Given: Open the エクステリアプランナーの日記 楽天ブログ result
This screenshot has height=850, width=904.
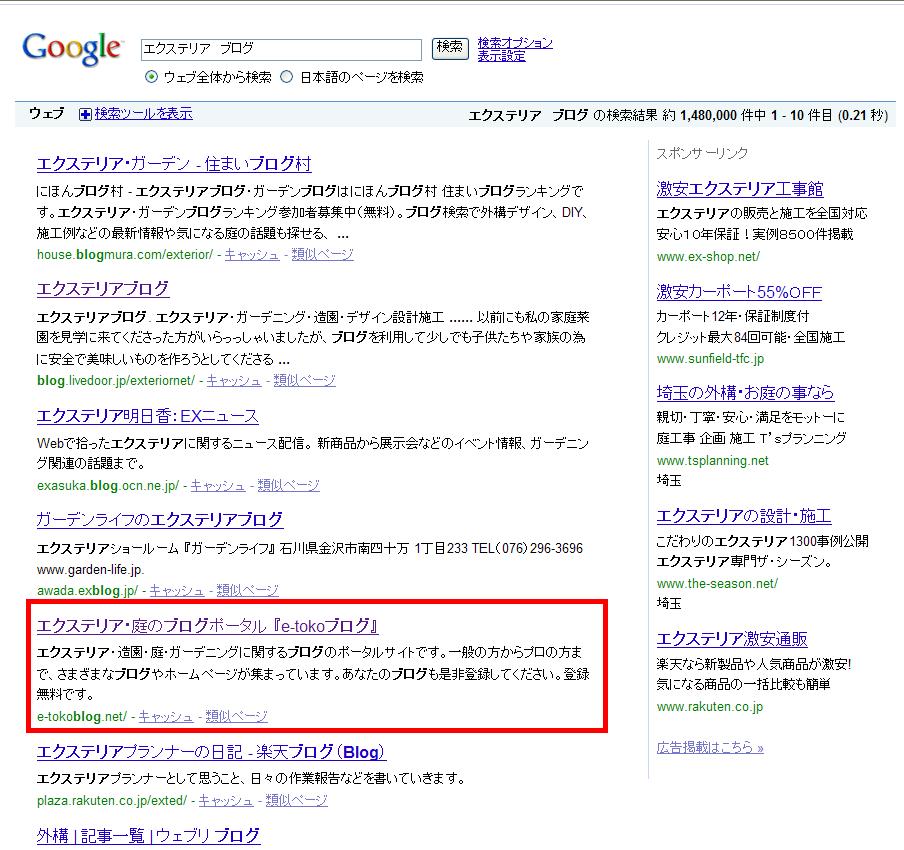Looking at the screenshot, I should click(x=211, y=752).
